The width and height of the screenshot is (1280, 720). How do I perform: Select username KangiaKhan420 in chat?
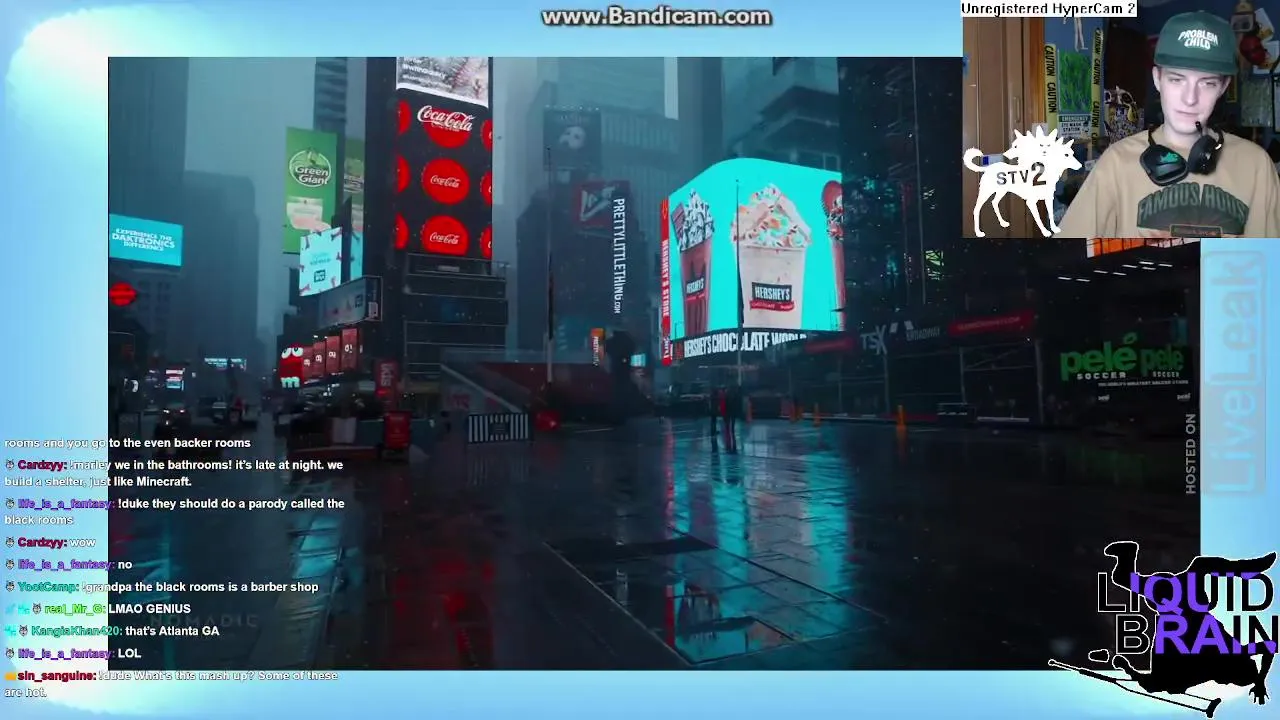pos(76,631)
